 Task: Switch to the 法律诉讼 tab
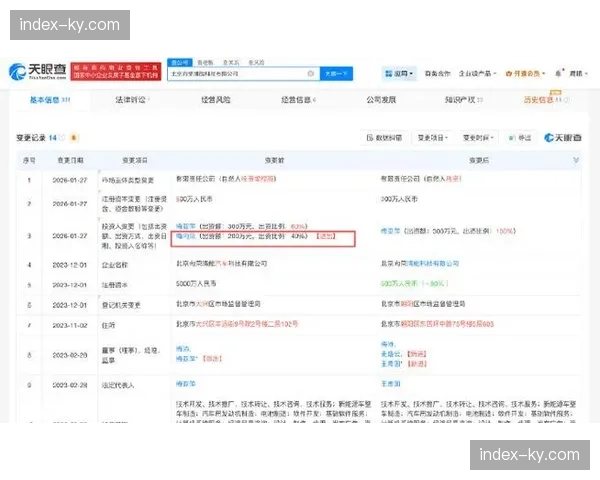[x=132, y=100]
